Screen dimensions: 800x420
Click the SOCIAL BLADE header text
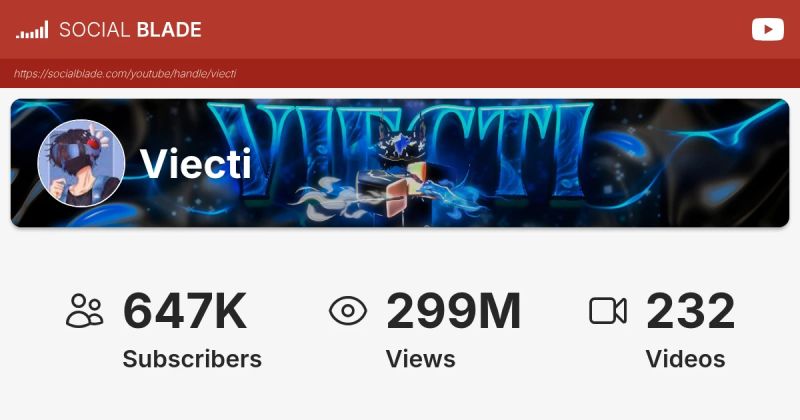(x=130, y=30)
